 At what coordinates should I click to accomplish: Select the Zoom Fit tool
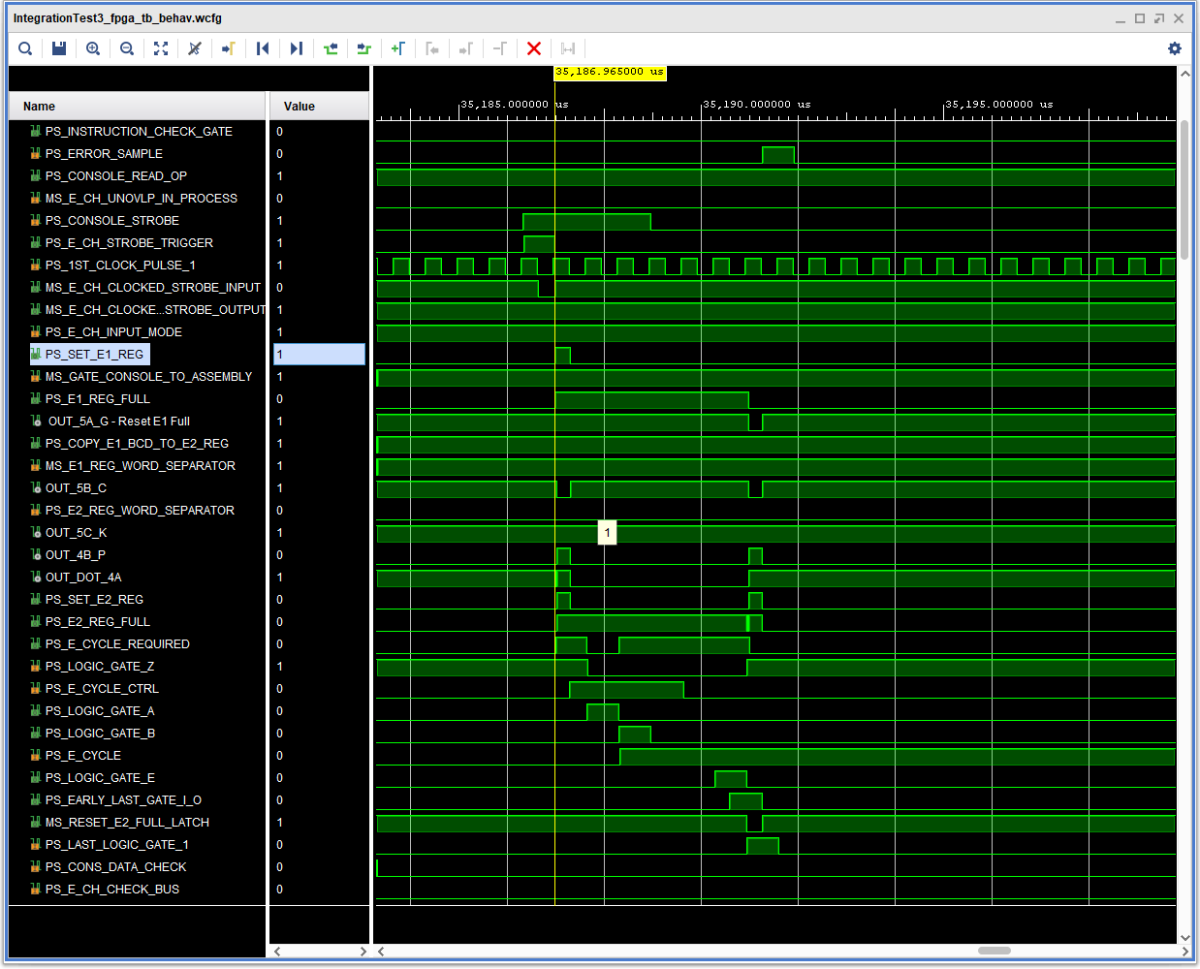(160, 48)
